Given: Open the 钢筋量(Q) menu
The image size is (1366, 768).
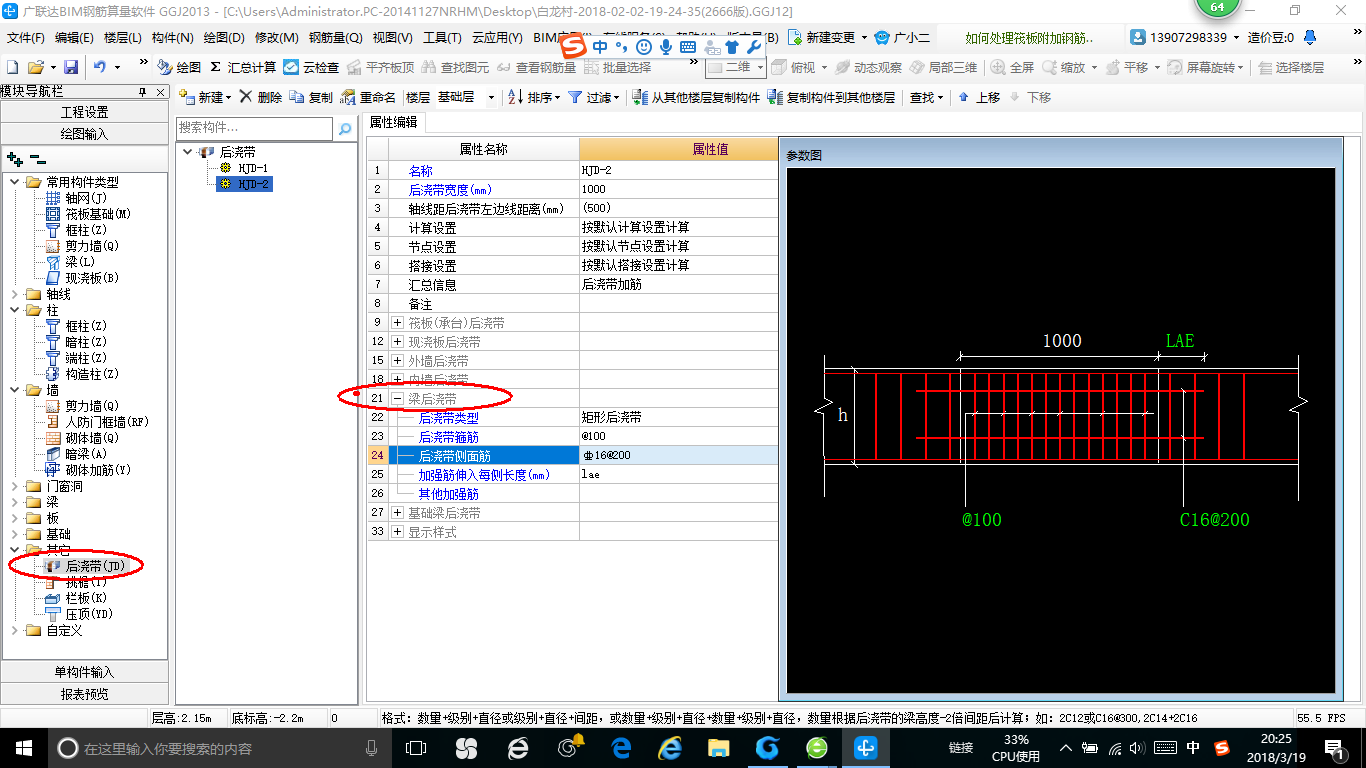Looking at the screenshot, I should [335, 37].
